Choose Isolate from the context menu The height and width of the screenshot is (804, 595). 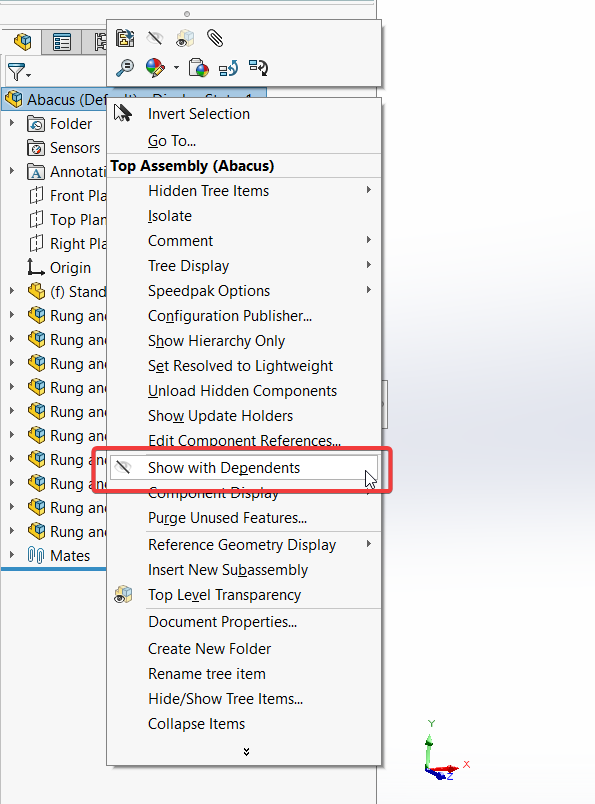pos(170,216)
